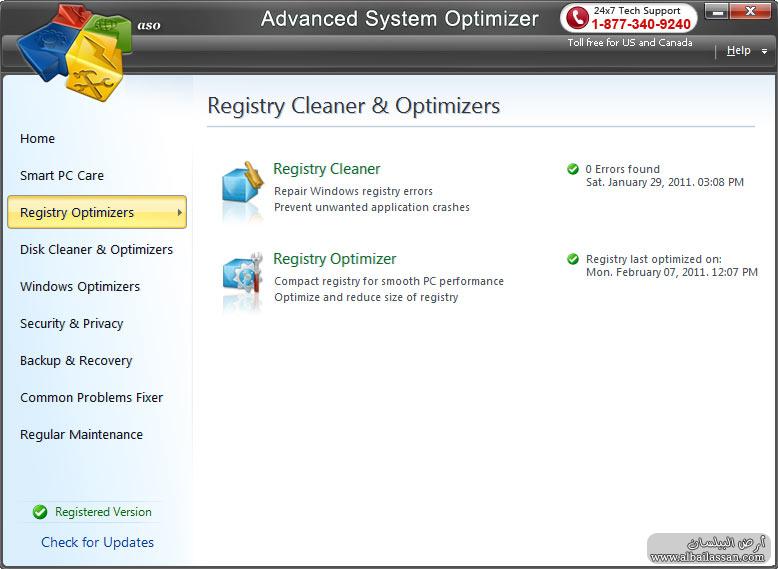This screenshot has width=778, height=569.
Task: Click the Registered Version green check icon
Action: 40,511
